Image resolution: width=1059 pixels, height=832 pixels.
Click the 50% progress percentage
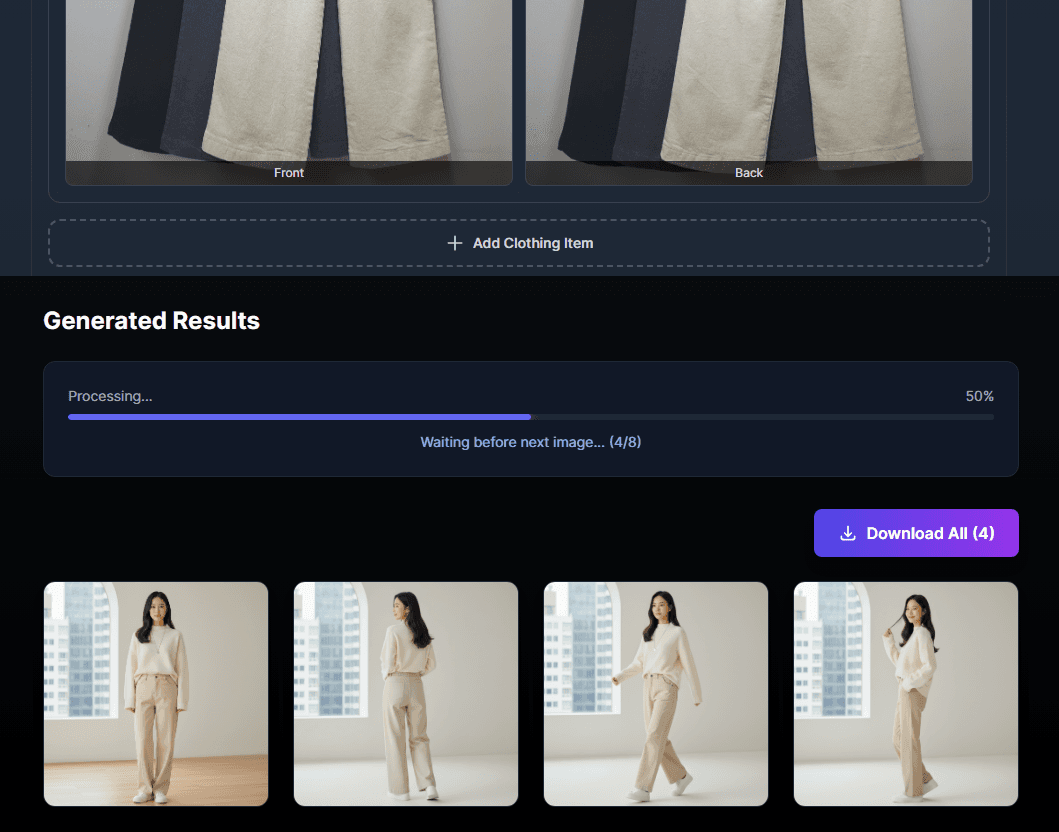tap(979, 396)
